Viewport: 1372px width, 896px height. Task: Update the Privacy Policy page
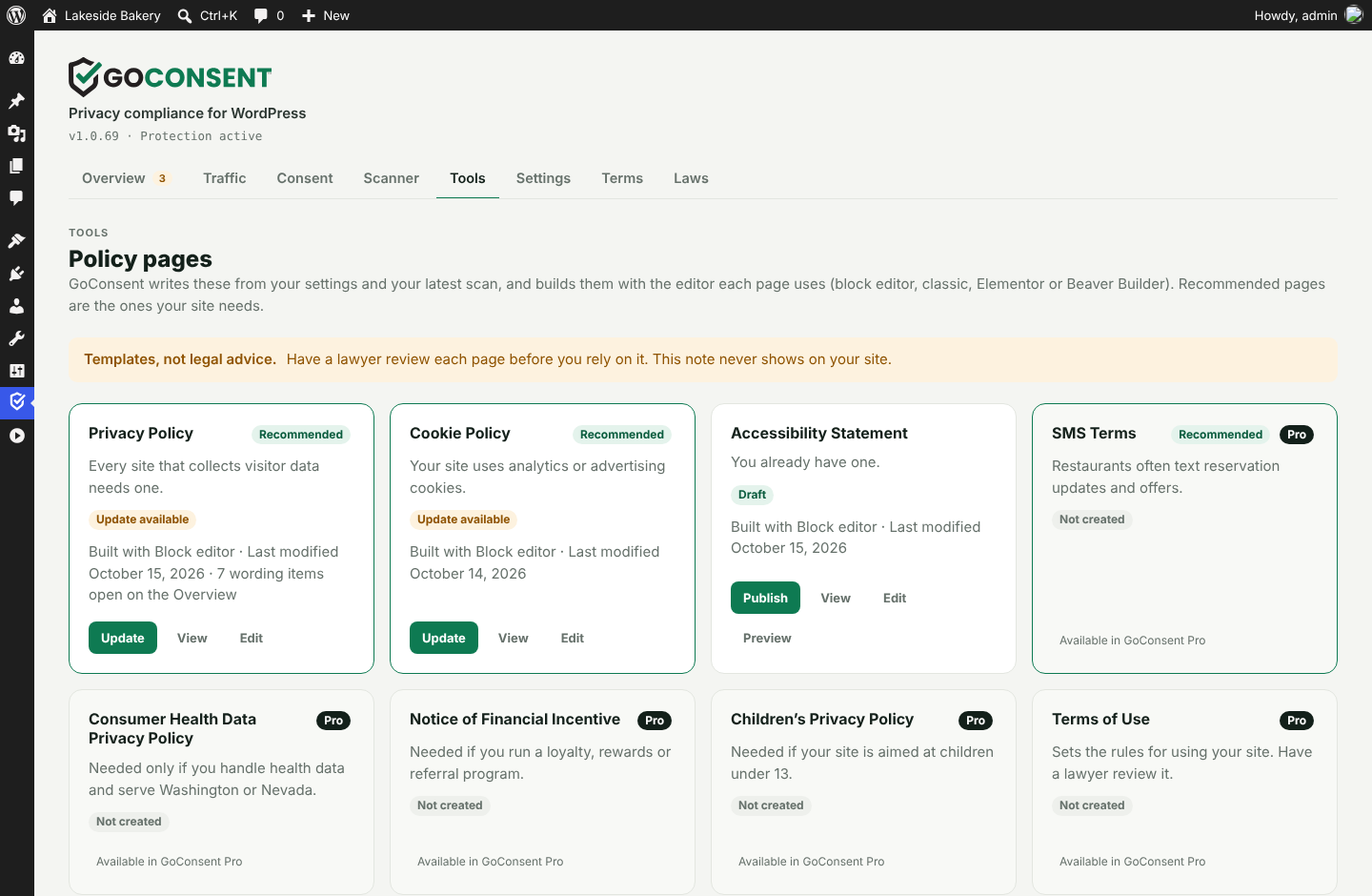click(123, 638)
